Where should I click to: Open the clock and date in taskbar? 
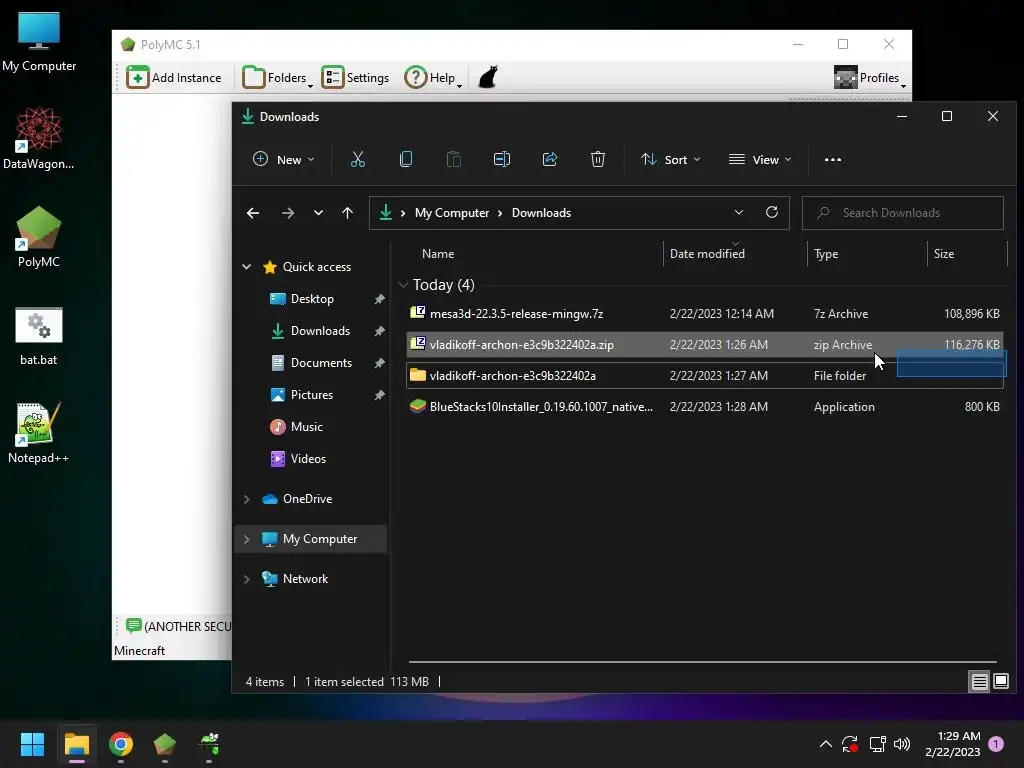pyautogui.click(x=953, y=744)
